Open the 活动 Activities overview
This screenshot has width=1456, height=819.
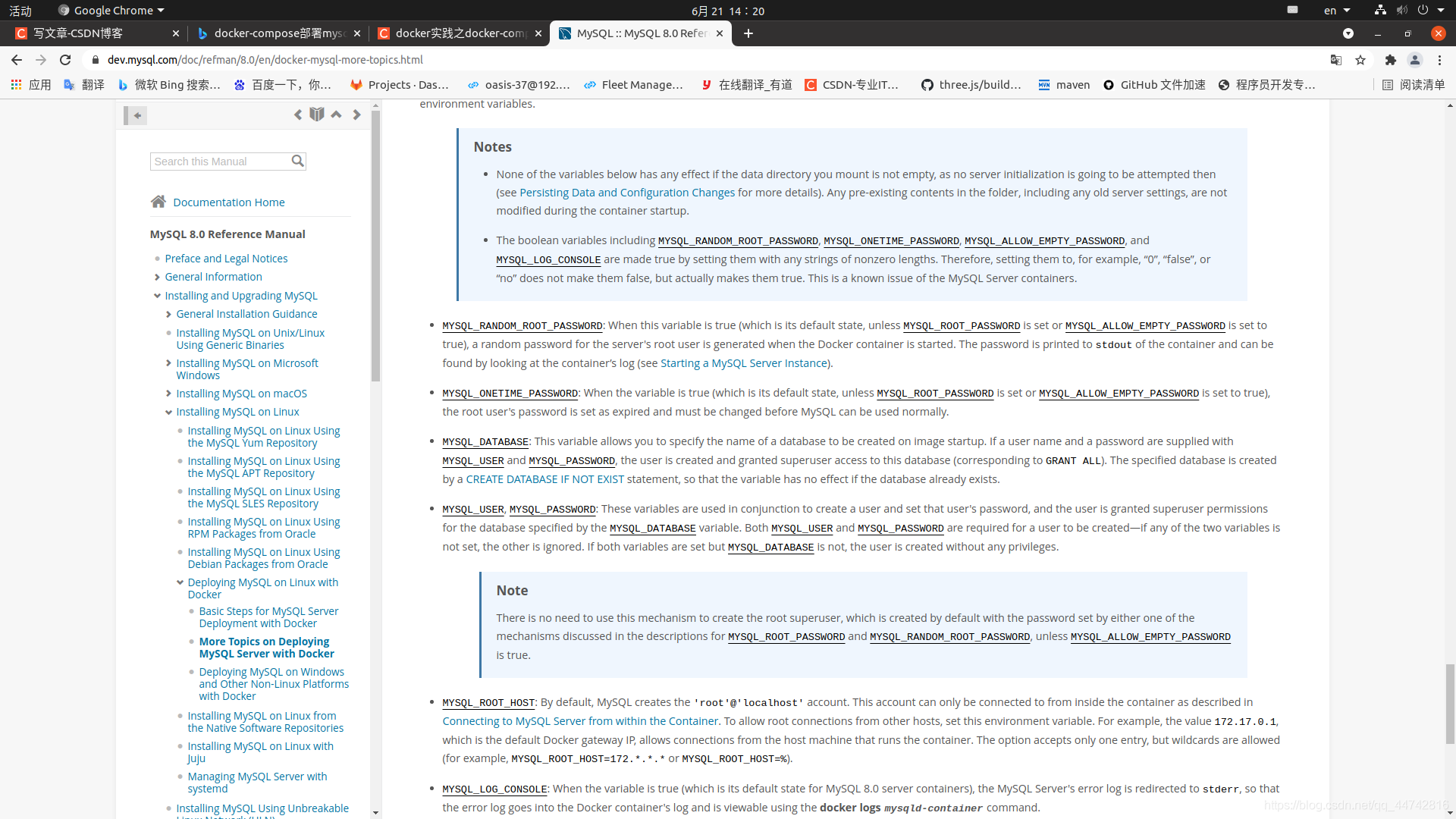(20, 11)
